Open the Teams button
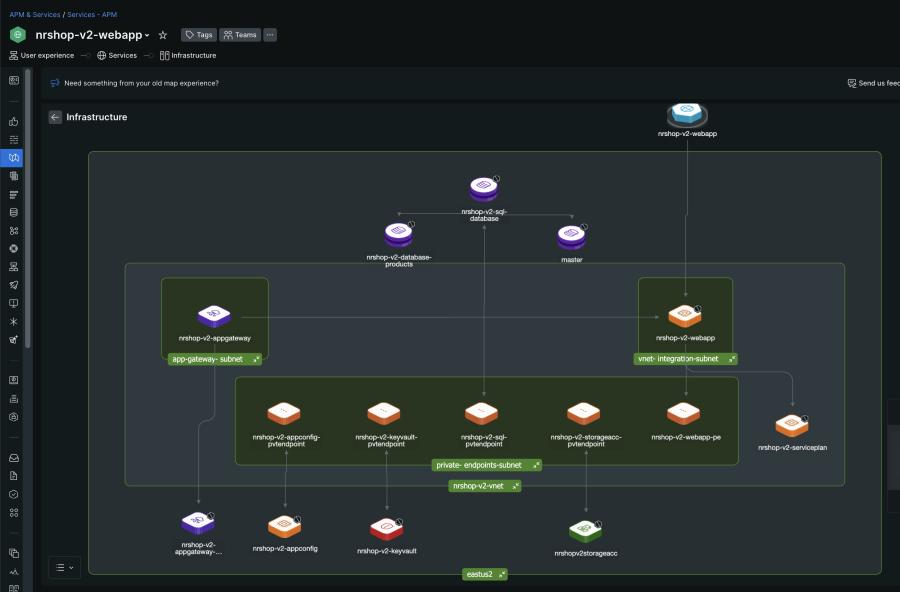 [x=240, y=35]
